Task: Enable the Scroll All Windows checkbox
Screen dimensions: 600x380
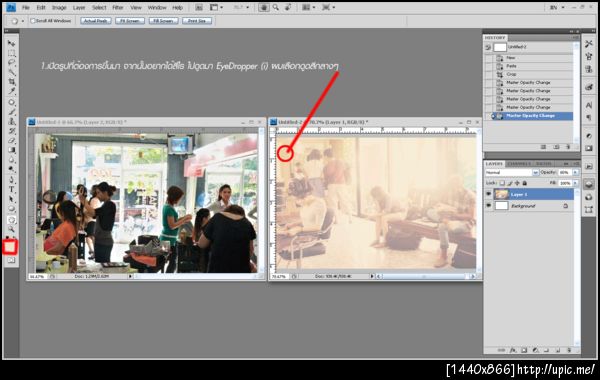Action: click(33, 21)
